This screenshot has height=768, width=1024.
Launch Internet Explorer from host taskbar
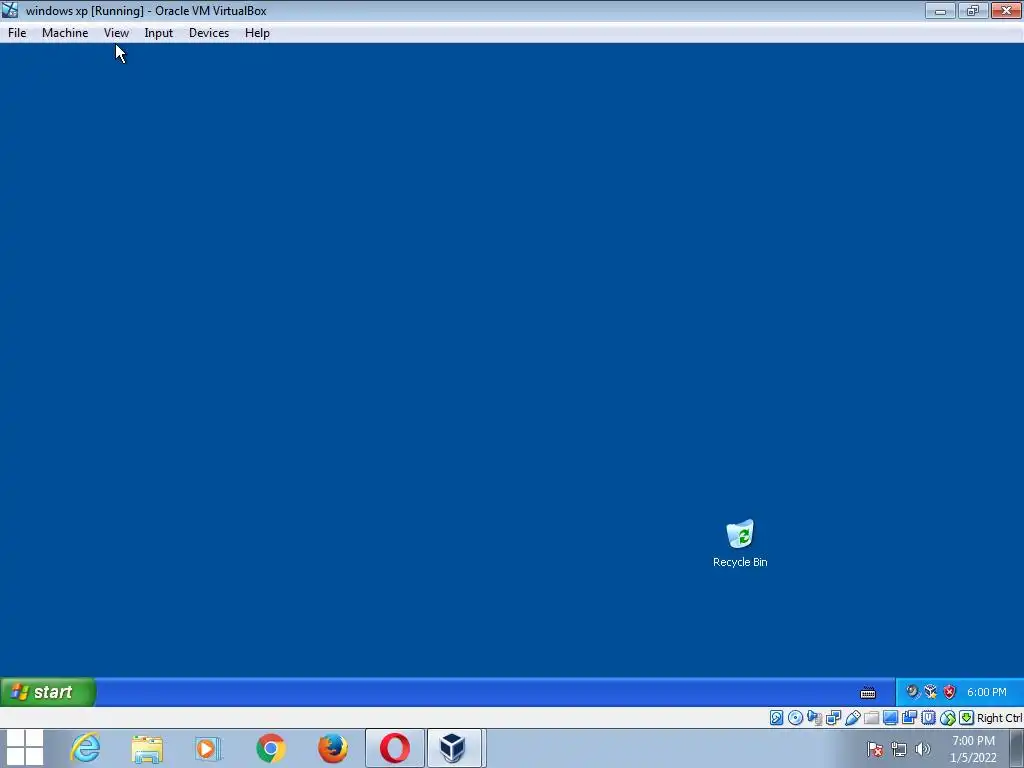click(x=86, y=748)
